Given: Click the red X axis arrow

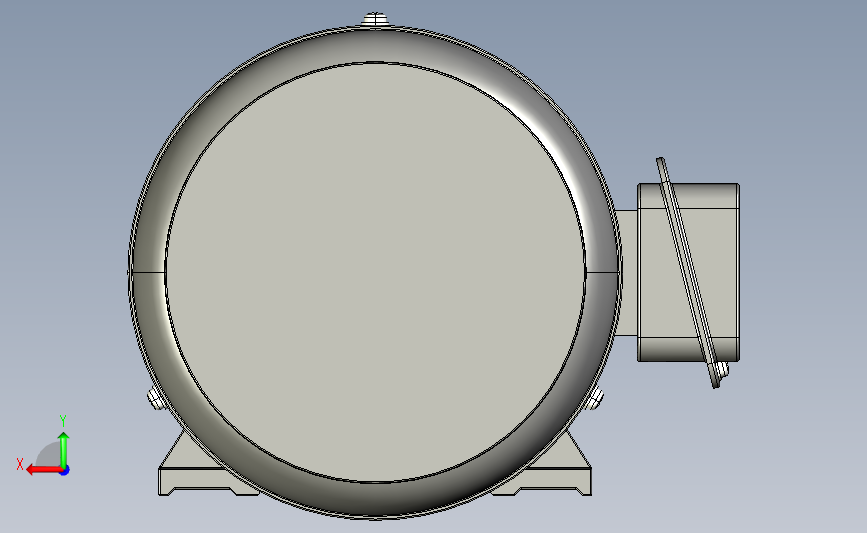Looking at the screenshot, I should [43, 470].
